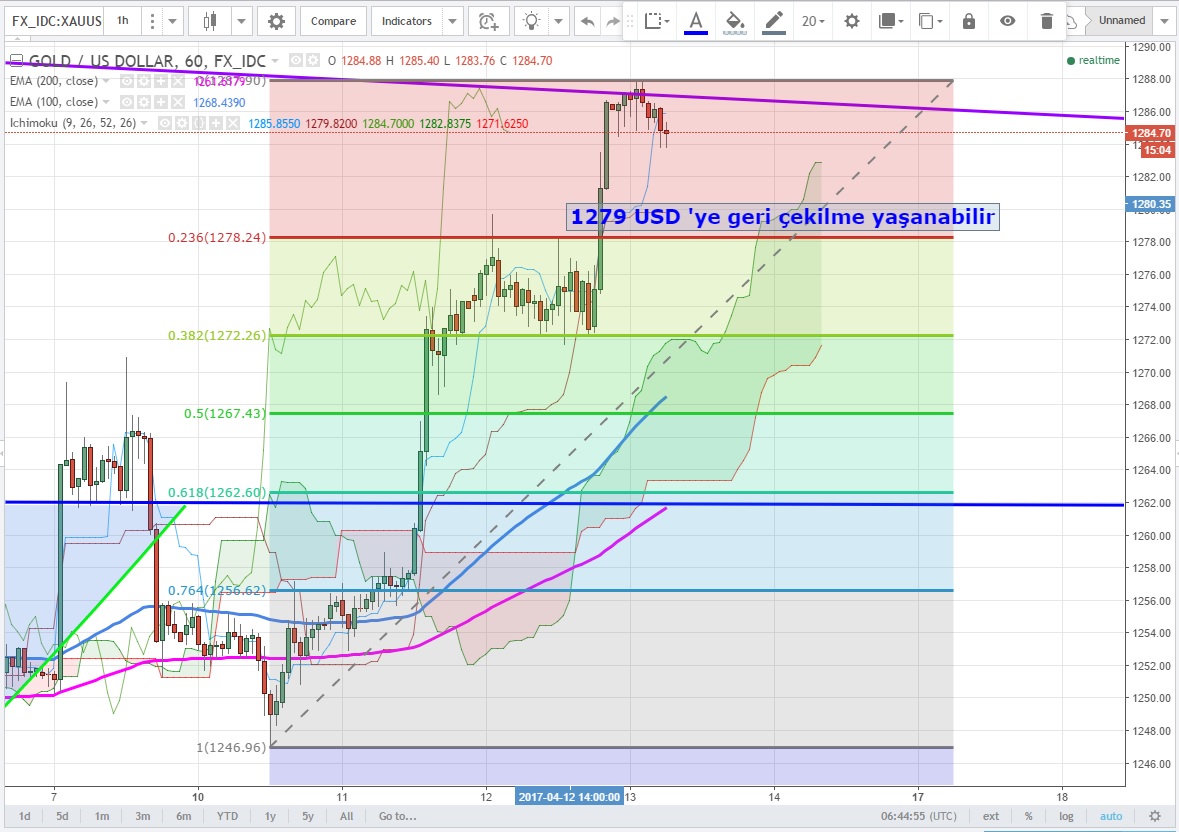The image size is (1179, 832).
Task: Toggle drawing visibility with eye icon
Action: (1007, 21)
